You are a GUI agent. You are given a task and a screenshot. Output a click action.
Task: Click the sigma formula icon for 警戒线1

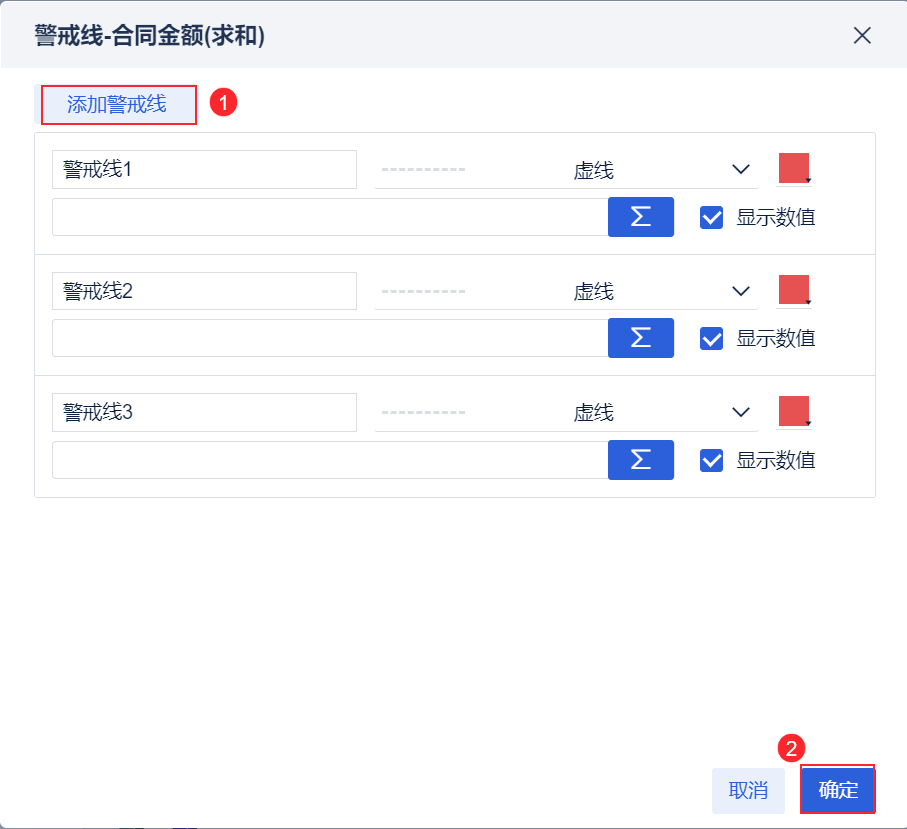(641, 217)
